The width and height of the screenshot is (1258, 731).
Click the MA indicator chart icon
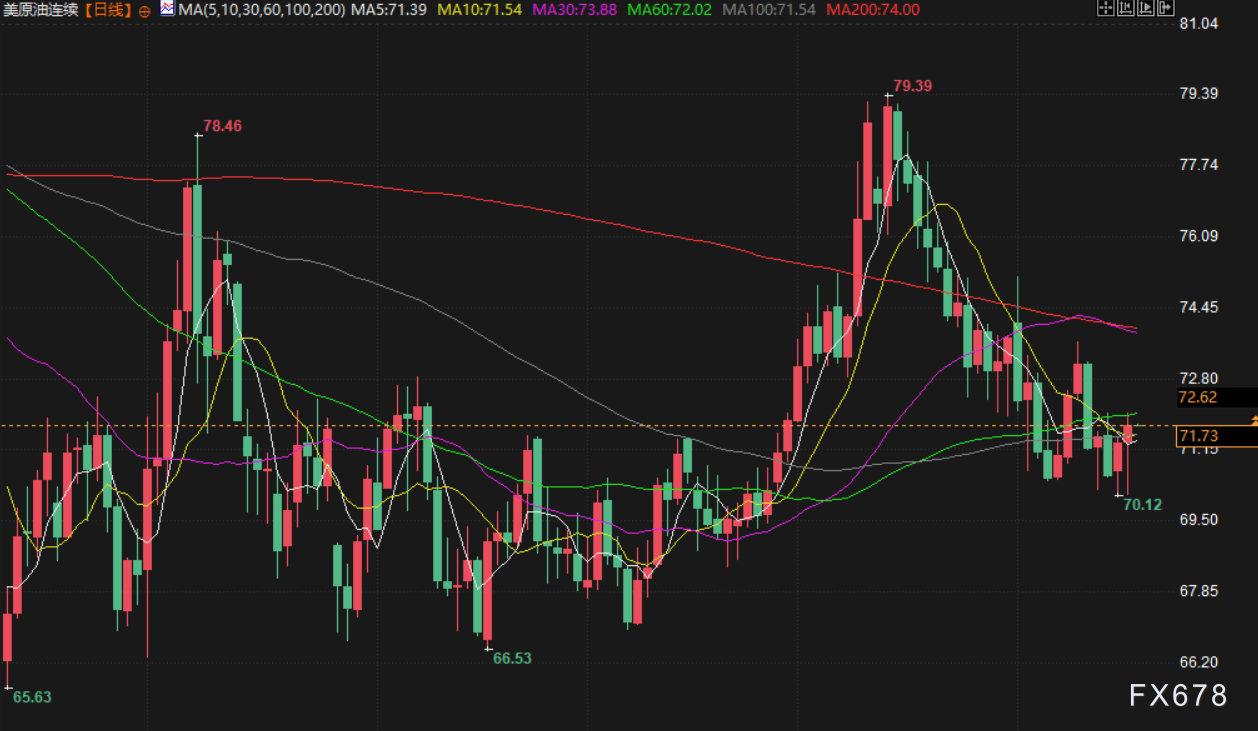click(x=167, y=9)
